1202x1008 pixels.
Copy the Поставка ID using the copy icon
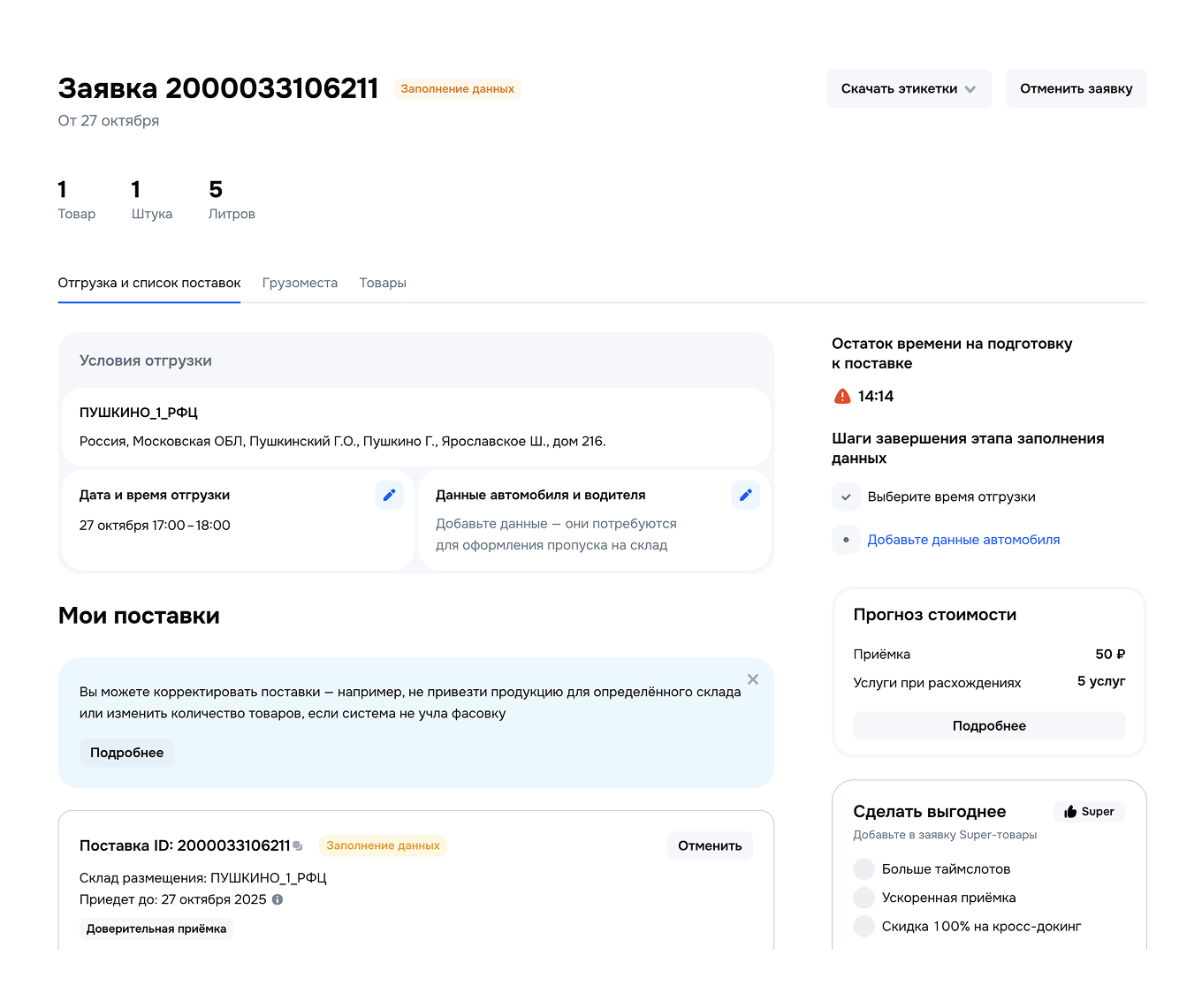point(298,845)
